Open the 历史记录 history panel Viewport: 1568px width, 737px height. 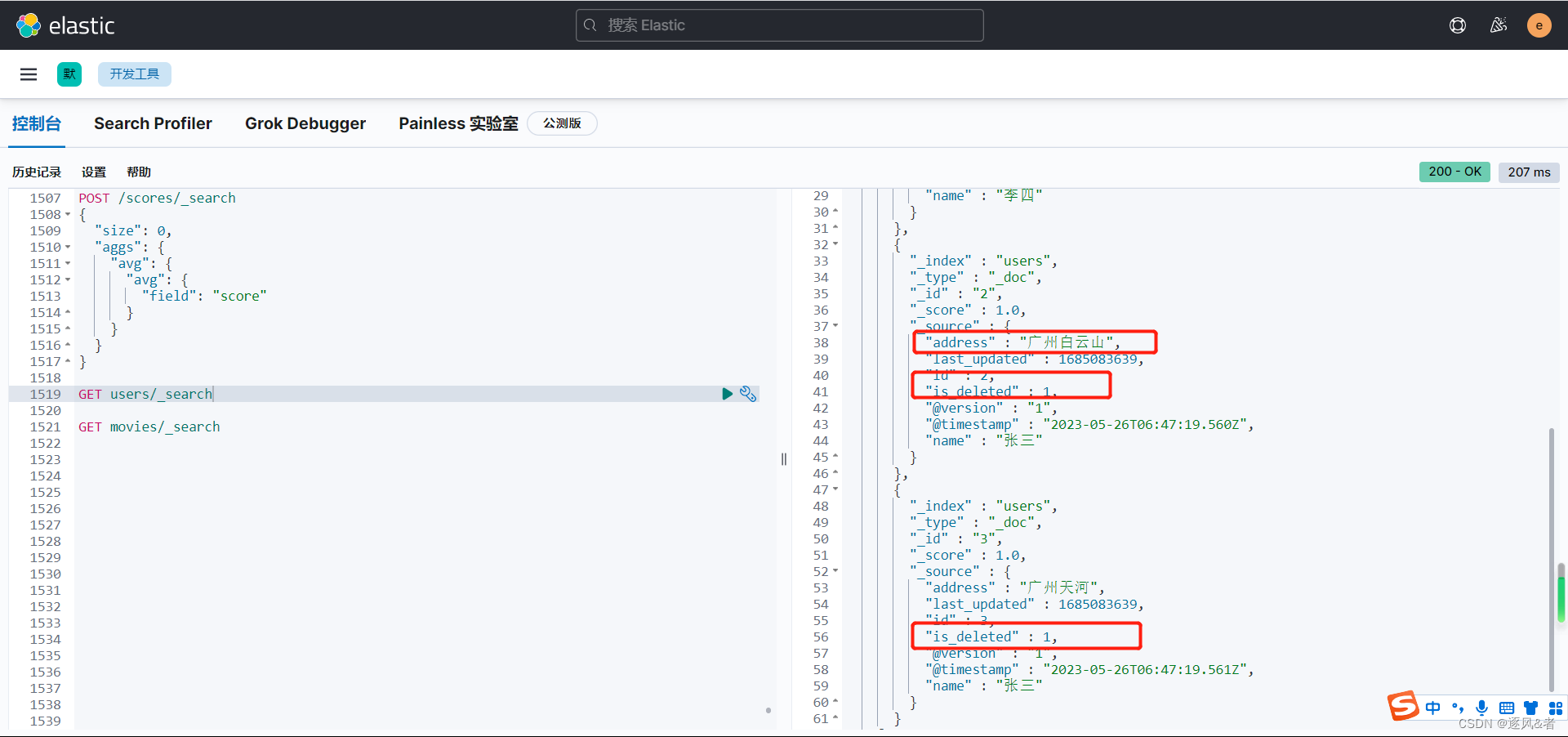(35, 172)
